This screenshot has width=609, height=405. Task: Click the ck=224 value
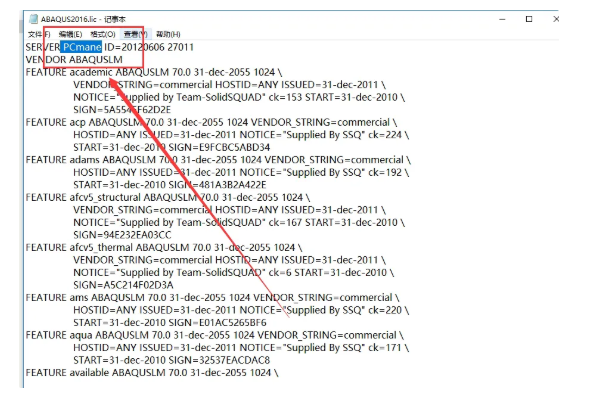point(385,135)
